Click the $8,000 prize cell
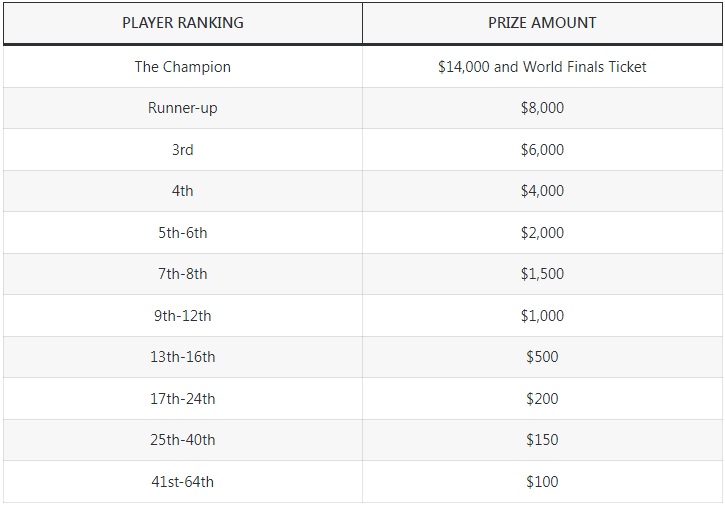725x505 pixels. [542, 108]
